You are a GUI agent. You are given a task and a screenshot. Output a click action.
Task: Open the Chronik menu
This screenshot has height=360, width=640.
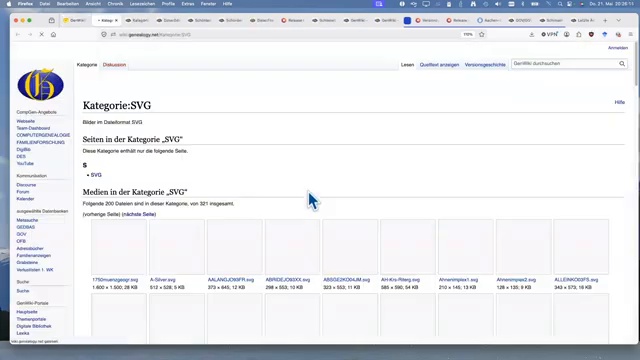coord(115,4)
